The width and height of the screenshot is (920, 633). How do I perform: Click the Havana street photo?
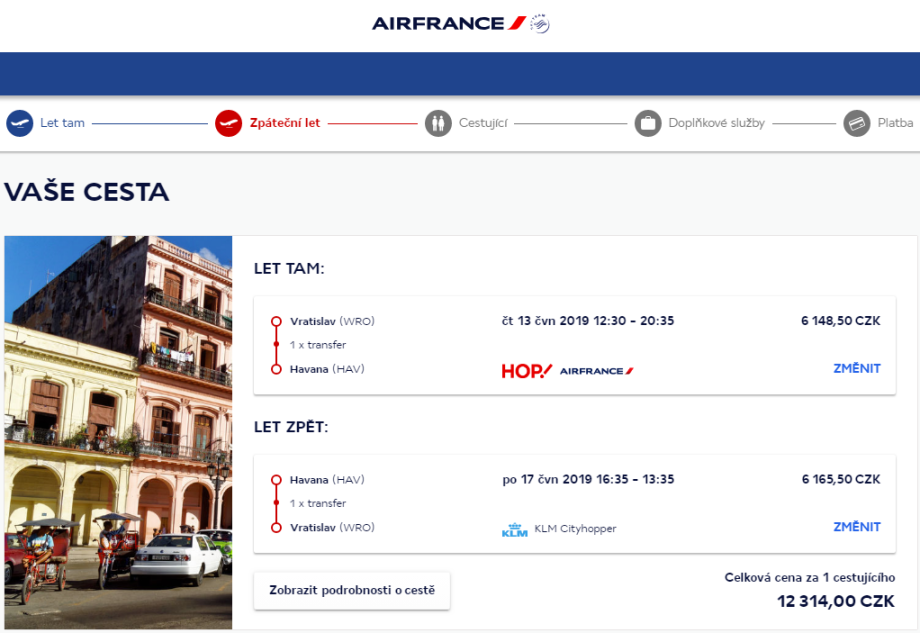(118, 432)
